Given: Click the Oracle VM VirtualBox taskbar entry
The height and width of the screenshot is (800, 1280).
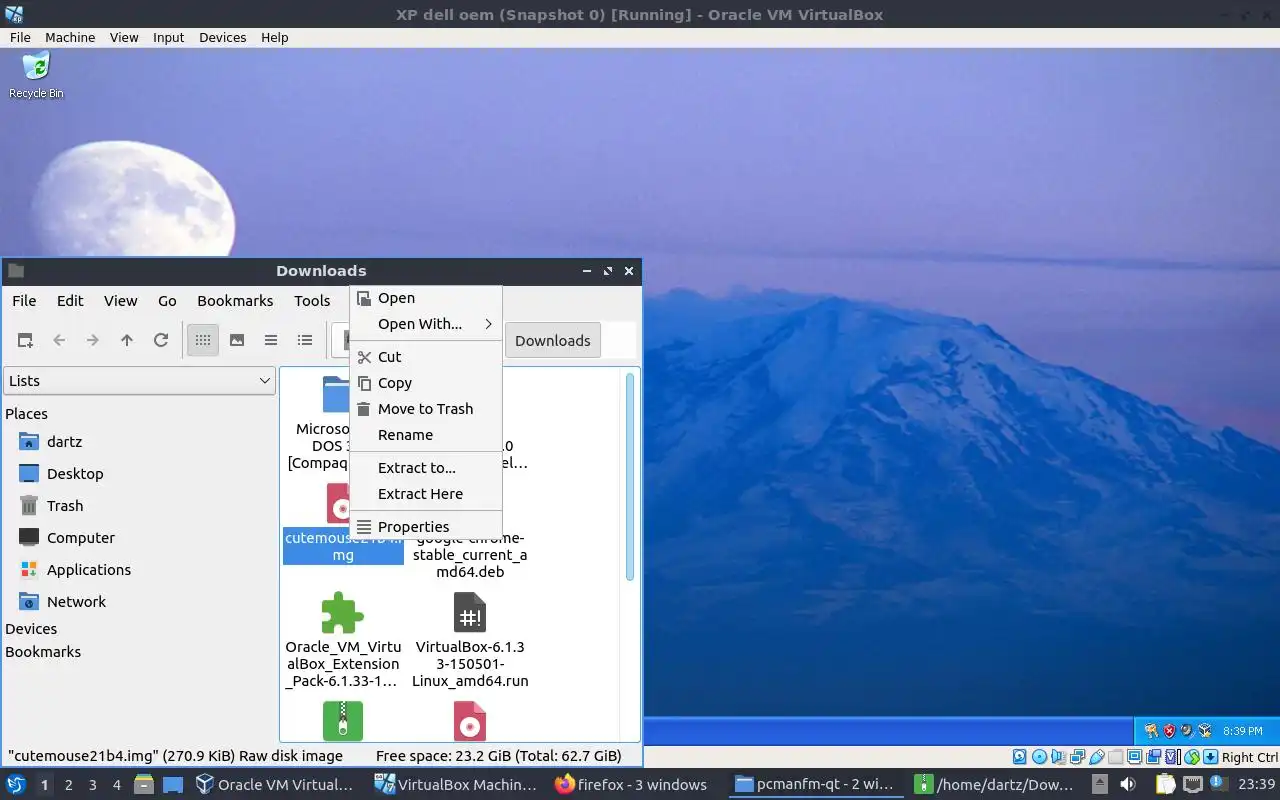Looking at the screenshot, I should coord(275,785).
